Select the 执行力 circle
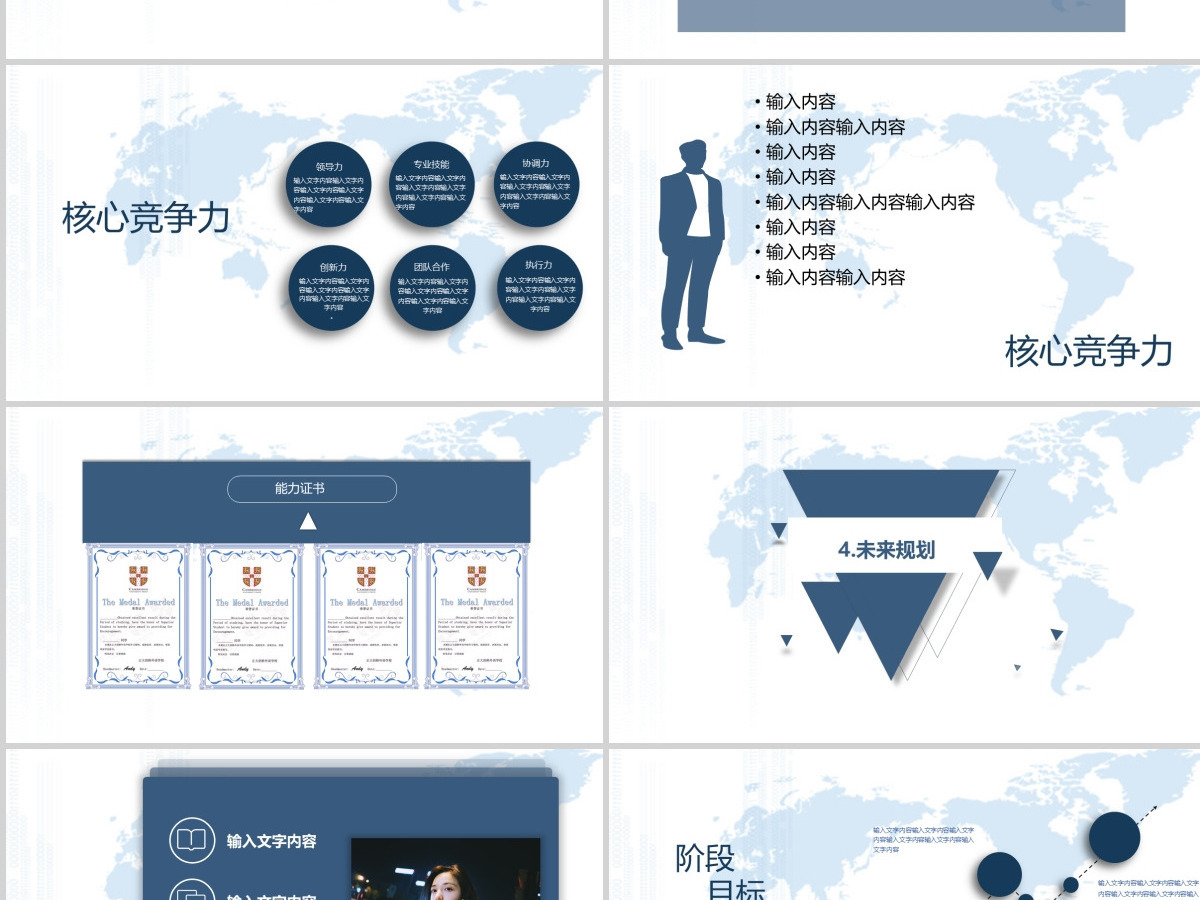 [539, 288]
